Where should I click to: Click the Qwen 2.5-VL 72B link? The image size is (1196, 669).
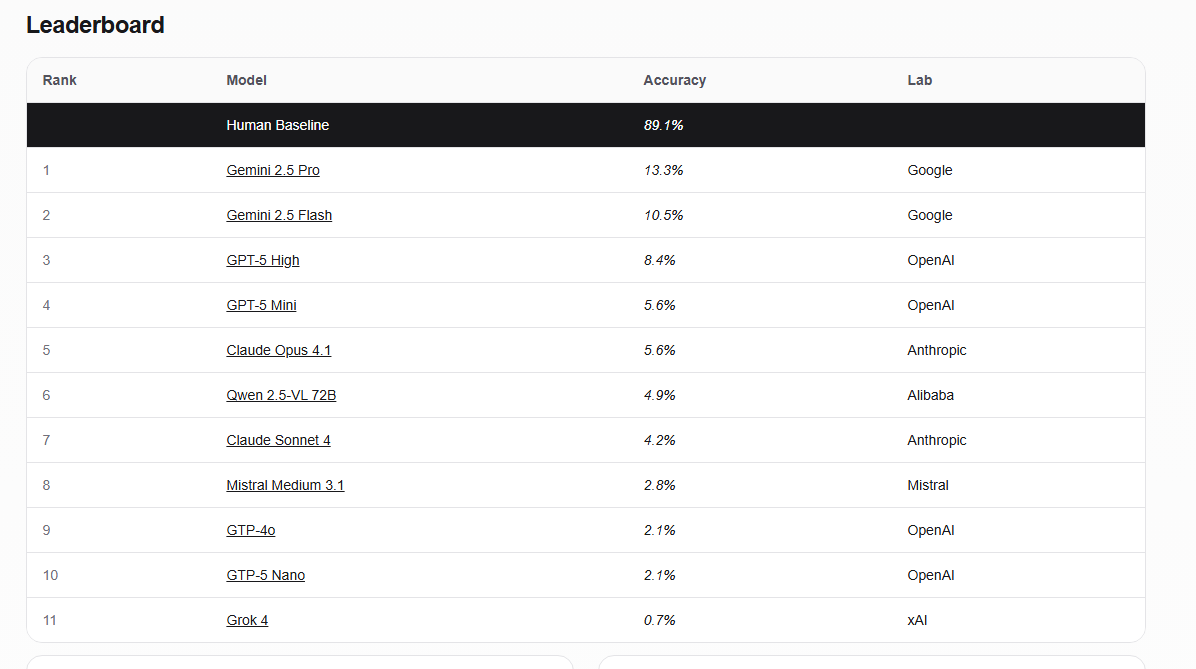tap(281, 395)
